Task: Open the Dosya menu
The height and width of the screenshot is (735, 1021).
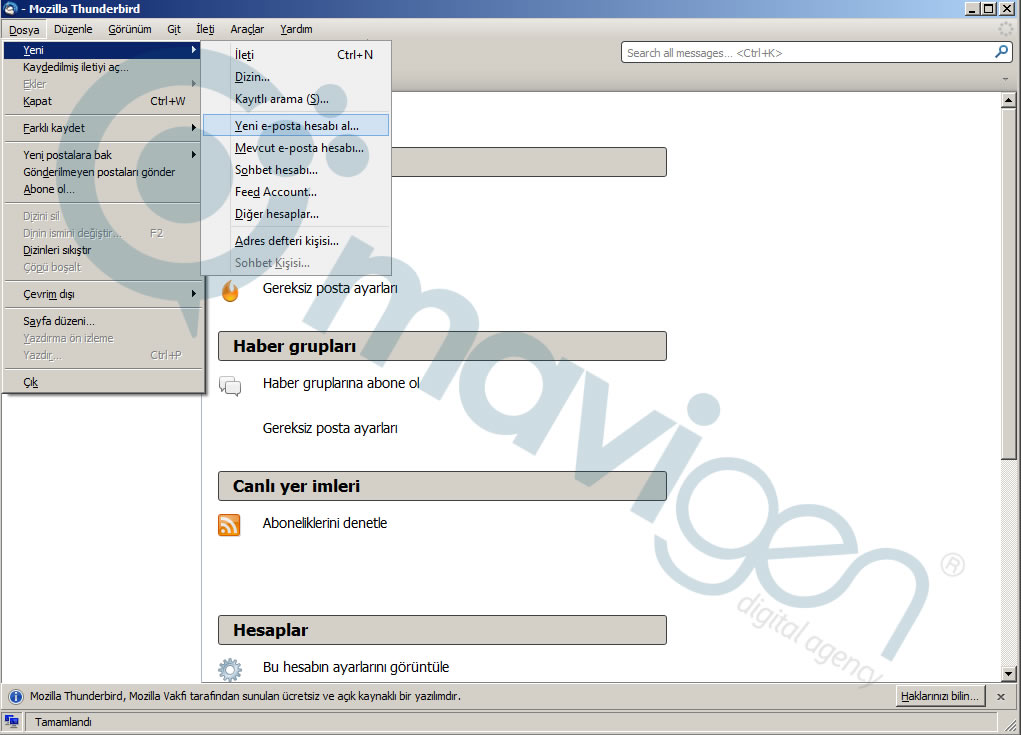Action: point(24,29)
